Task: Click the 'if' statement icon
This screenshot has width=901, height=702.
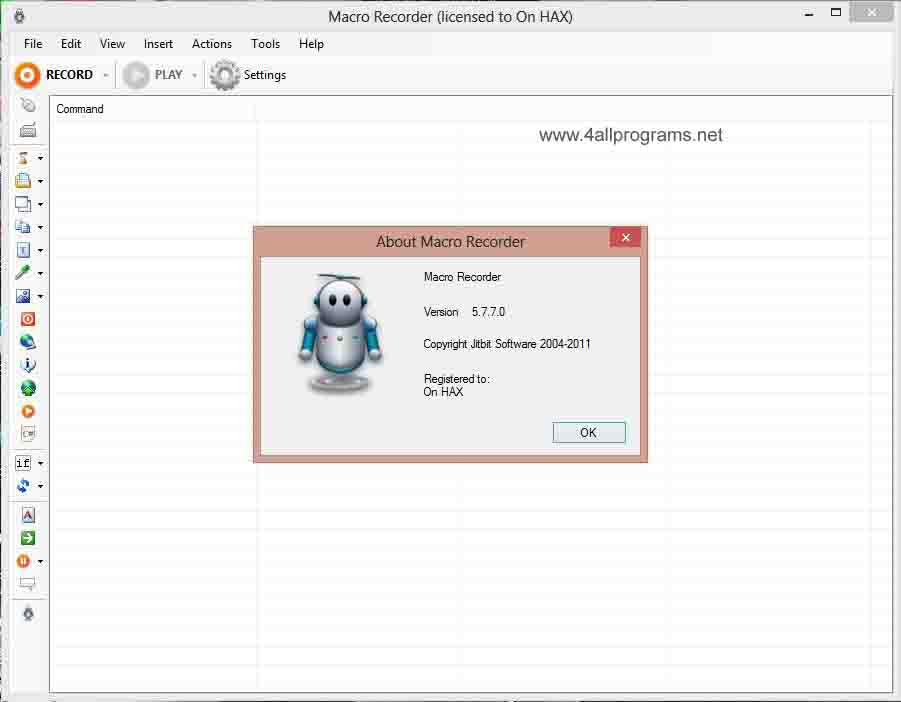Action: [x=23, y=463]
